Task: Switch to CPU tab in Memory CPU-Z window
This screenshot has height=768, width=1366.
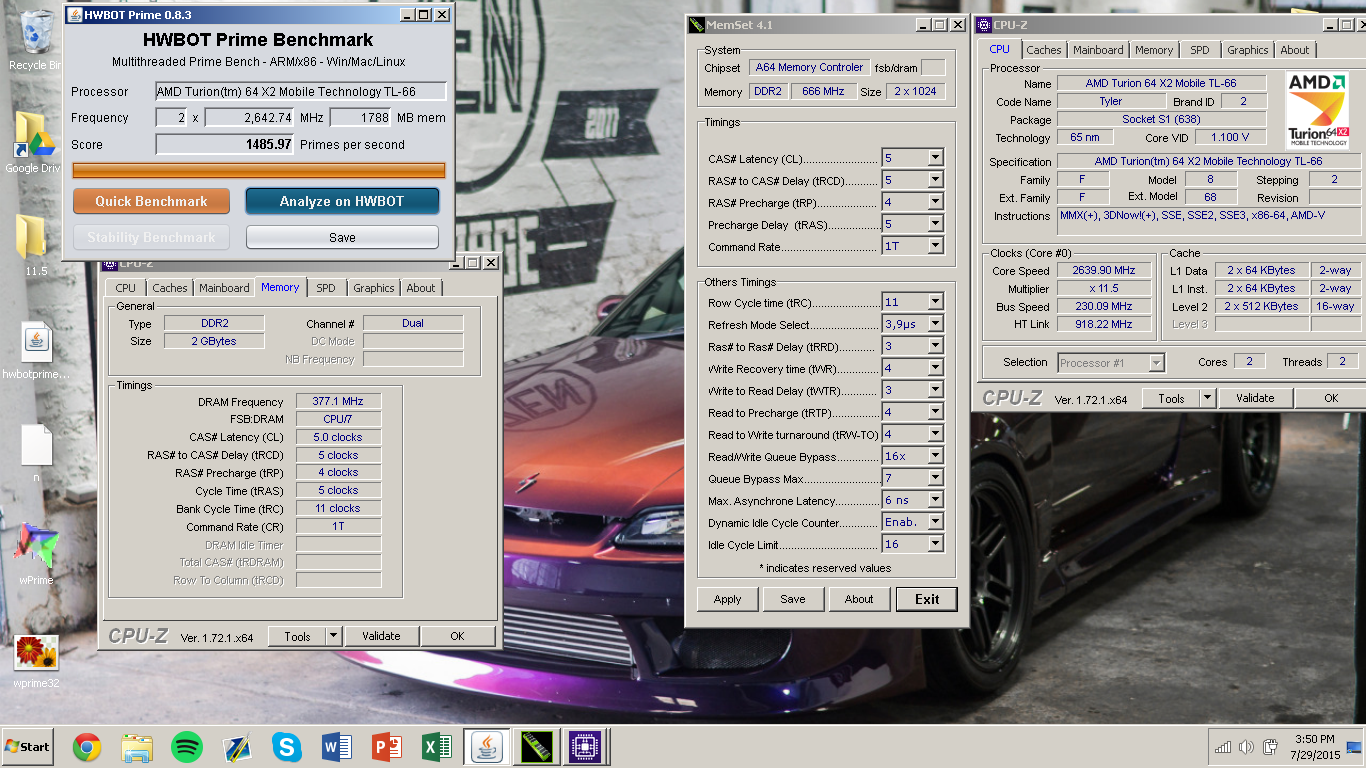Action: click(125, 288)
